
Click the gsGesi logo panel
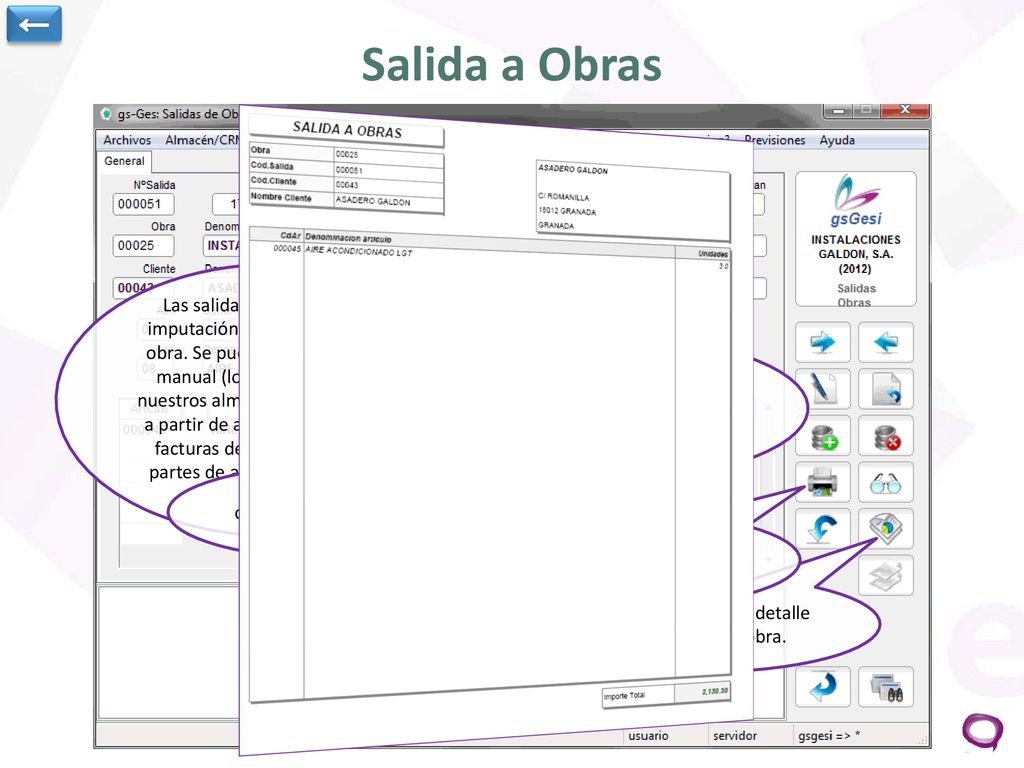[856, 239]
